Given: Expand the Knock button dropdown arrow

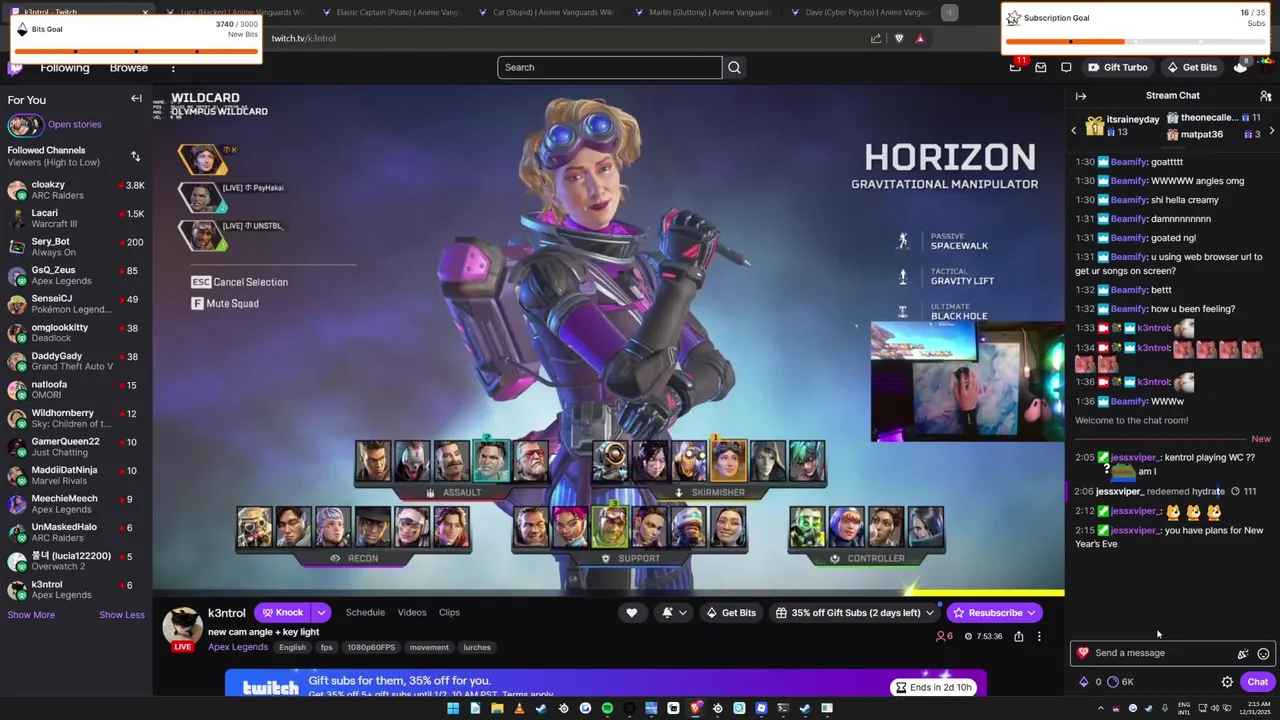Looking at the screenshot, I should (x=321, y=612).
